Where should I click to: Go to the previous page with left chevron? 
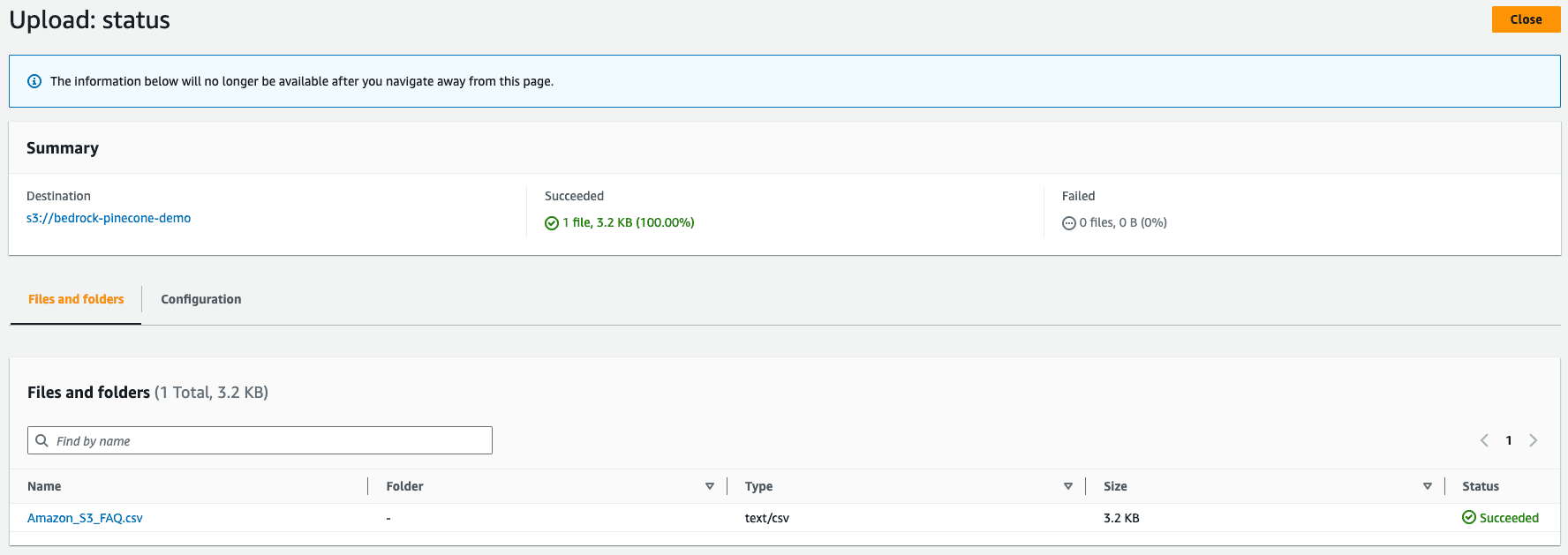click(x=1484, y=440)
